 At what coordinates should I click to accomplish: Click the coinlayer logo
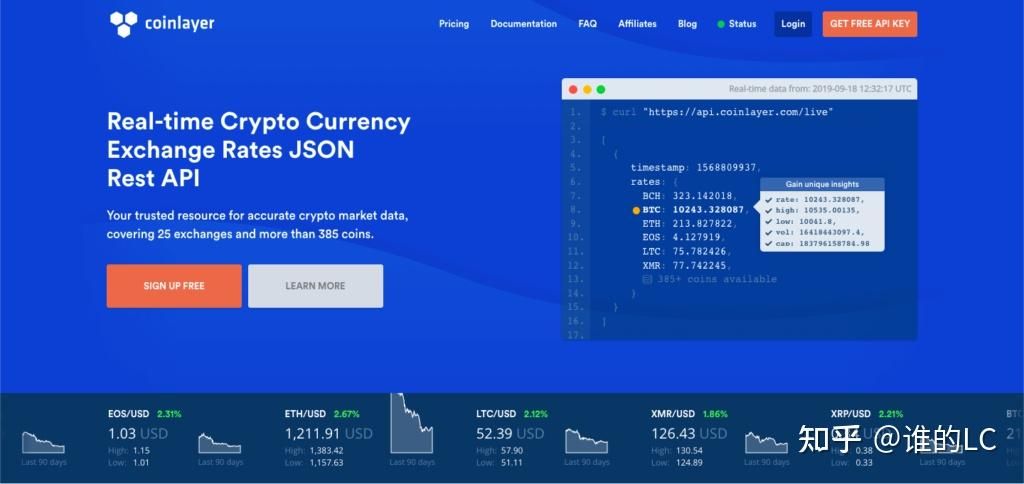pos(162,24)
